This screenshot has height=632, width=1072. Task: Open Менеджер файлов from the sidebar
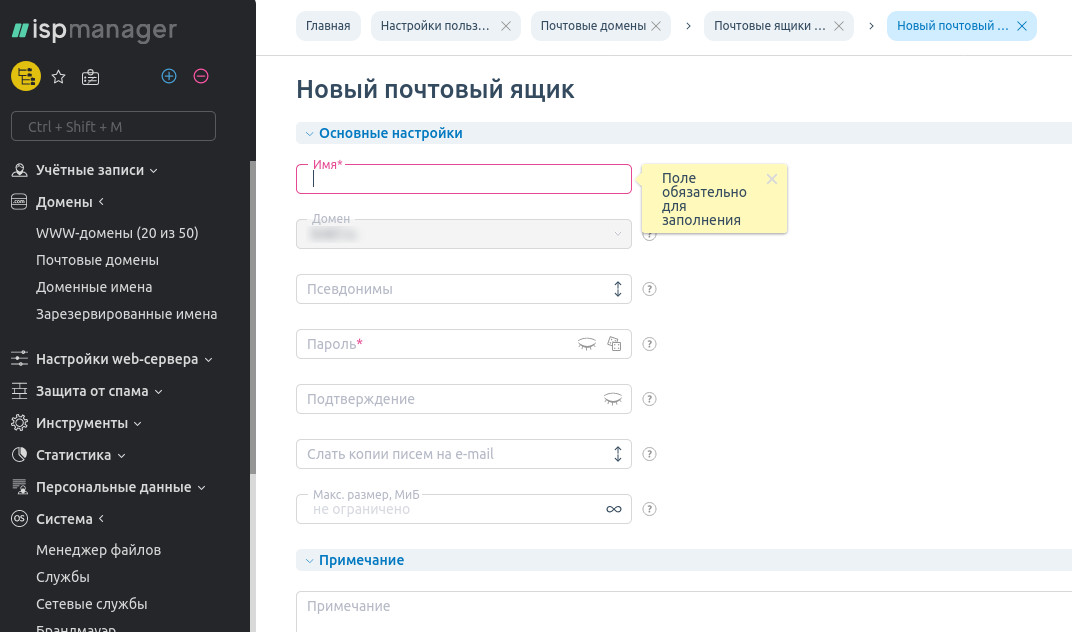point(98,550)
